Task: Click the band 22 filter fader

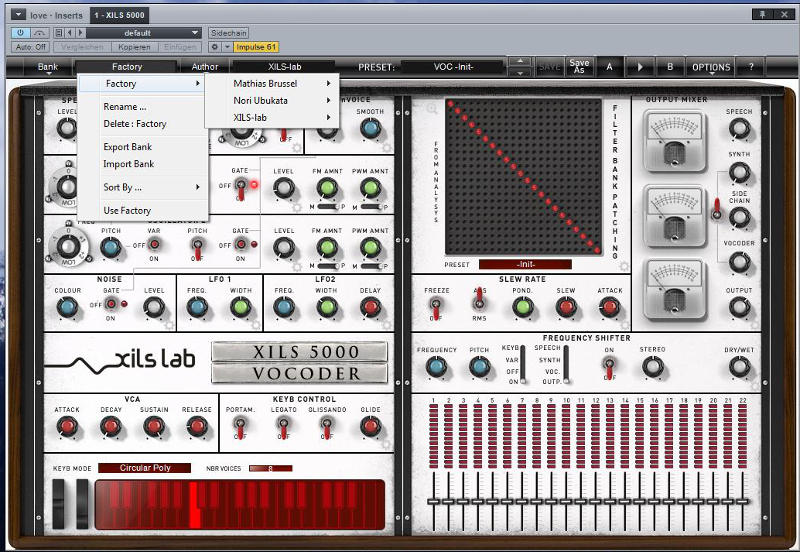Action: pyautogui.click(x=742, y=501)
